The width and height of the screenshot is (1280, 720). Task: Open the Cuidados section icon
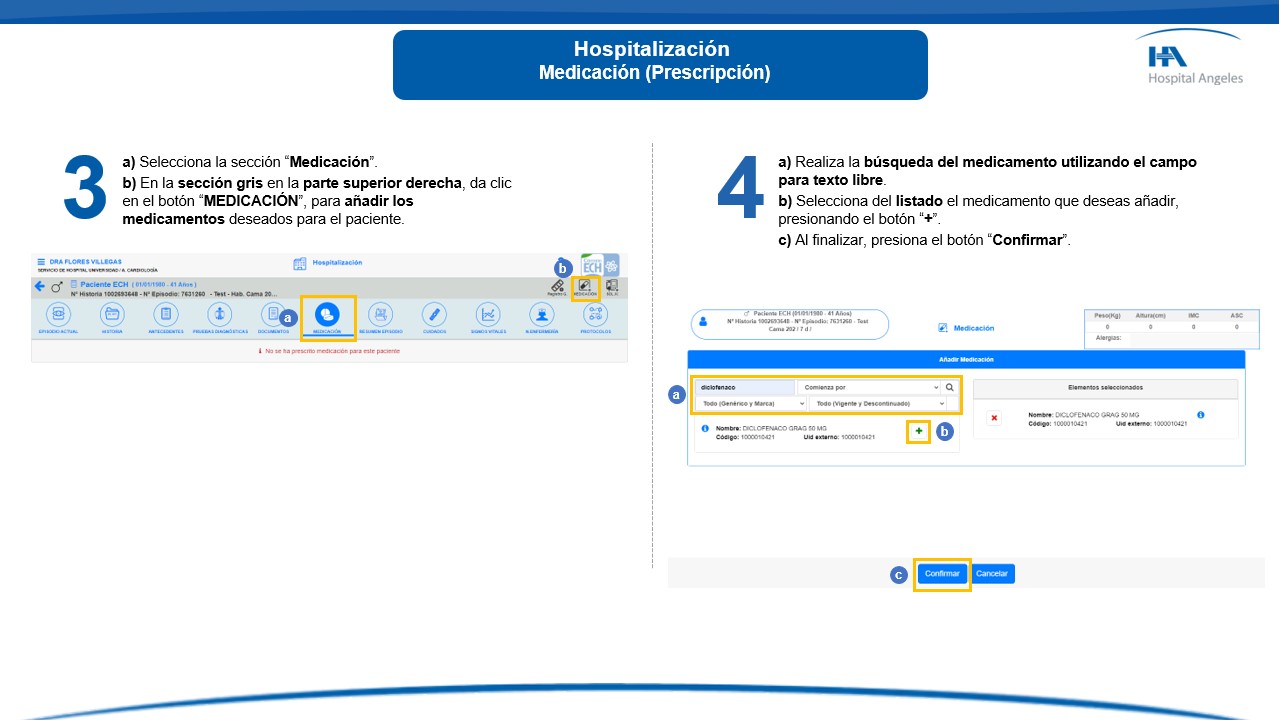click(433, 315)
